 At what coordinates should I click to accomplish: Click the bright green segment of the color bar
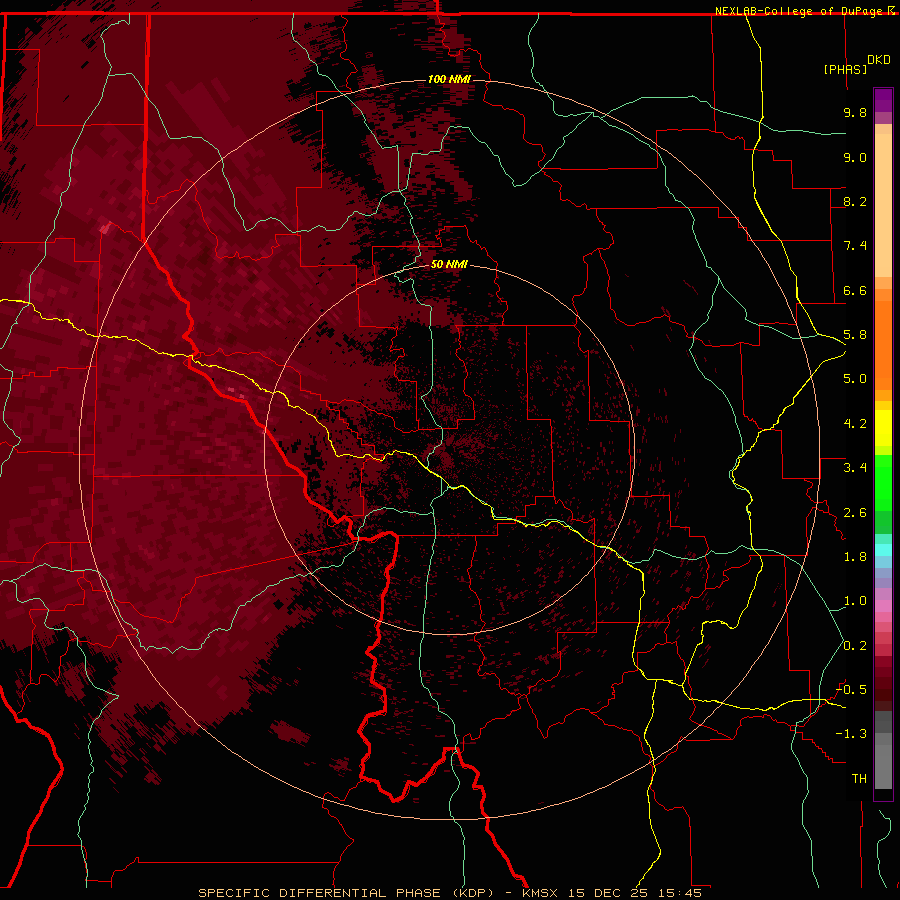[x=883, y=484]
